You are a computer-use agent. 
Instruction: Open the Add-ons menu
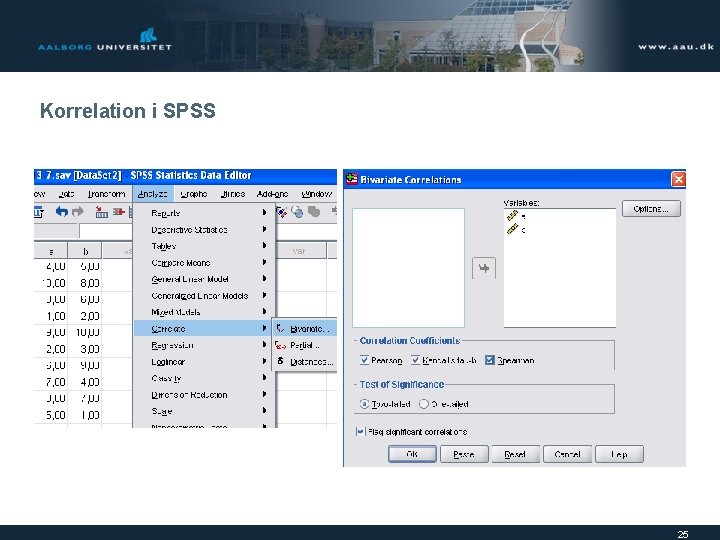coord(272,194)
